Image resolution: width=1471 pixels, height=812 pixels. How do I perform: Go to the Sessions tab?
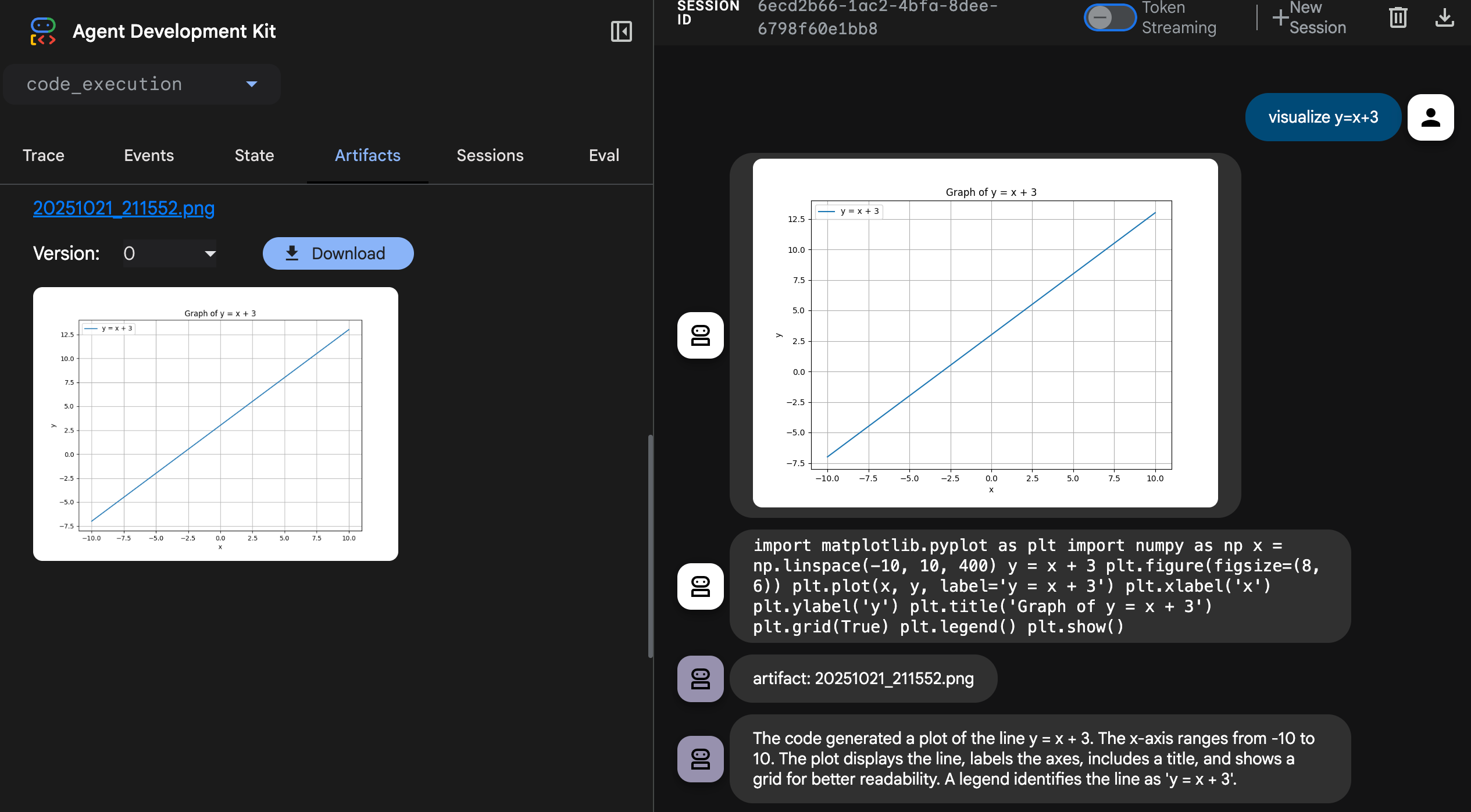coord(490,155)
